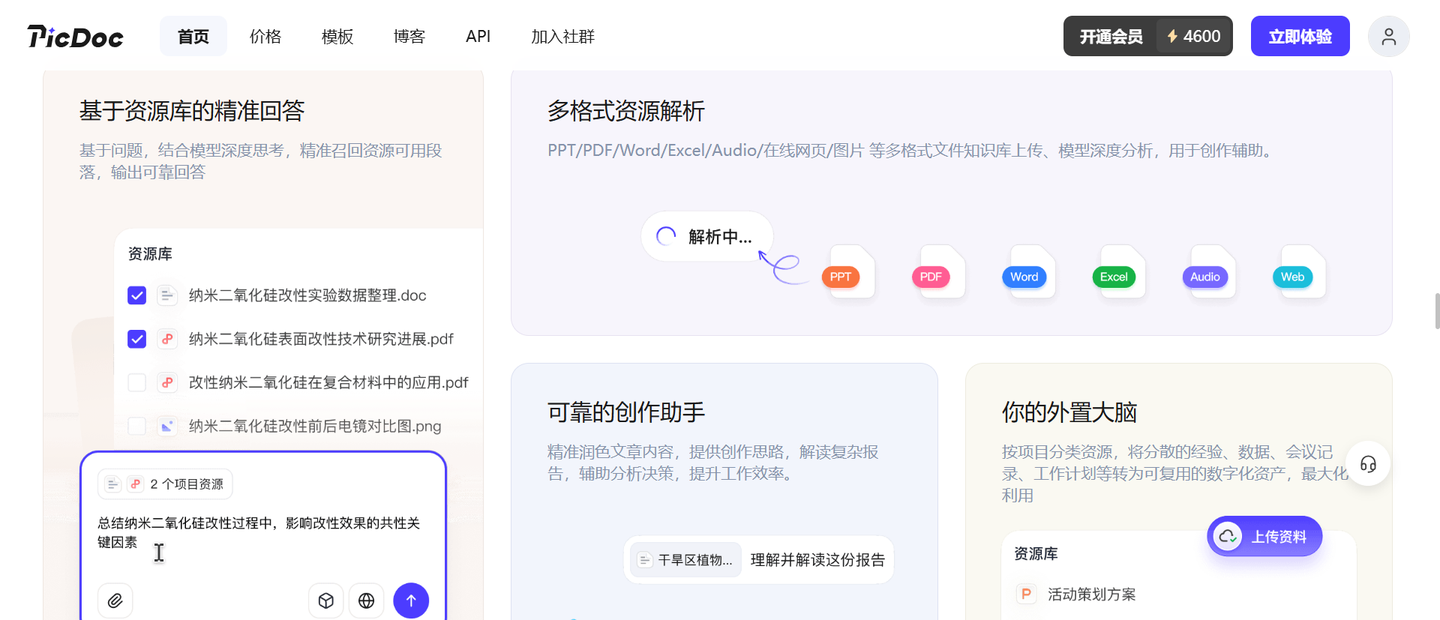The height and width of the screenshot is (620, 1440).
Task: Click the PPT format file icon
Action: [x=849, y=272]
